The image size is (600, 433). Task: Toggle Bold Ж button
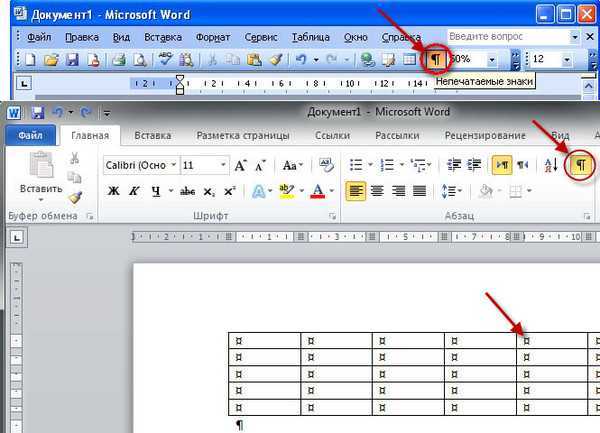[113, 190]
